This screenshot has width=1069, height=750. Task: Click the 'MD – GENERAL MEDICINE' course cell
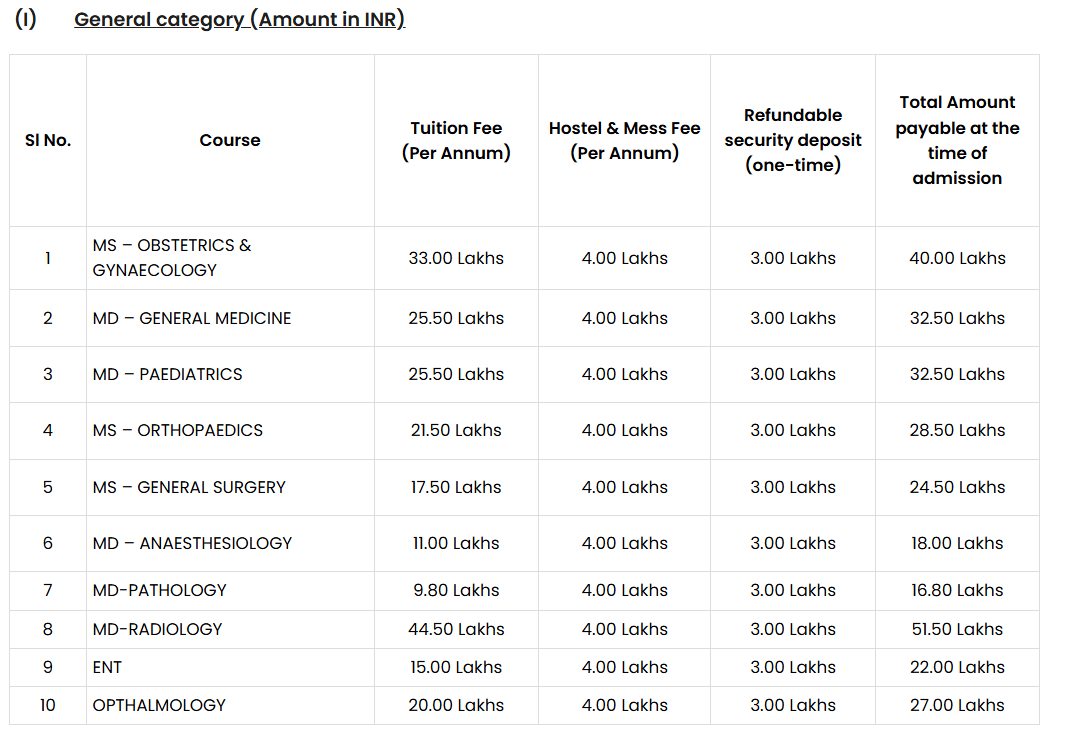pos(192,318)
